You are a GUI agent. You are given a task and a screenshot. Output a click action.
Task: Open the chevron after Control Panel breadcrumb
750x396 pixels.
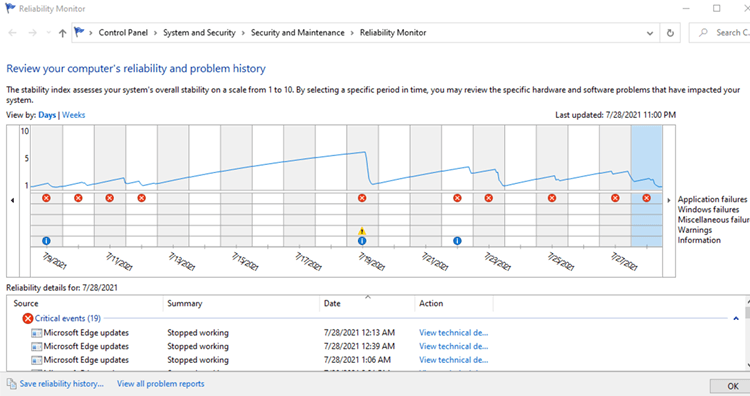pyautogui.click(x=155, y=33)
